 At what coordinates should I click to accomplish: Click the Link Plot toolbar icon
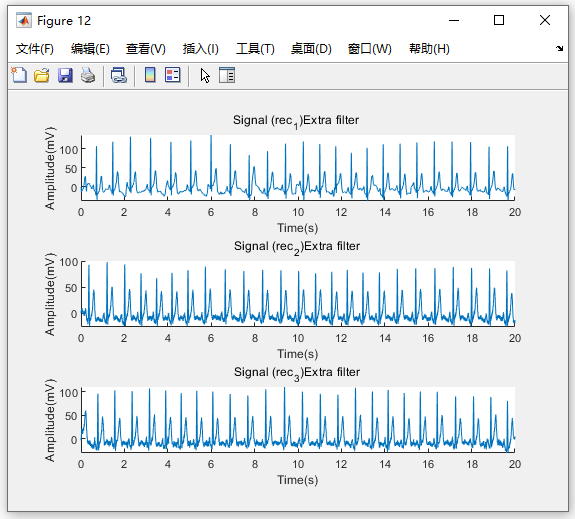119,75
